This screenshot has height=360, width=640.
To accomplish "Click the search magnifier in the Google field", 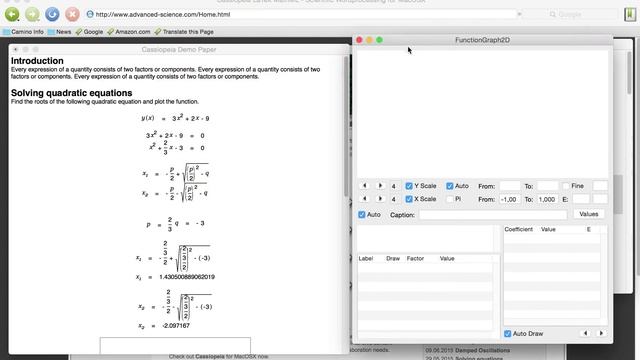I will 553,15.
